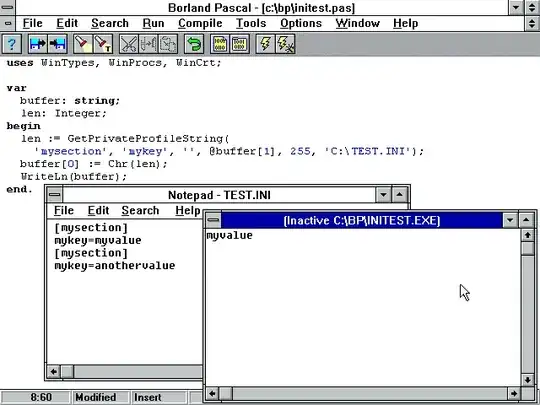The height and width of the screenshot is (405, 540).
Task: Click the 'C:\TEST.INI' string literal
Action: 368,151
